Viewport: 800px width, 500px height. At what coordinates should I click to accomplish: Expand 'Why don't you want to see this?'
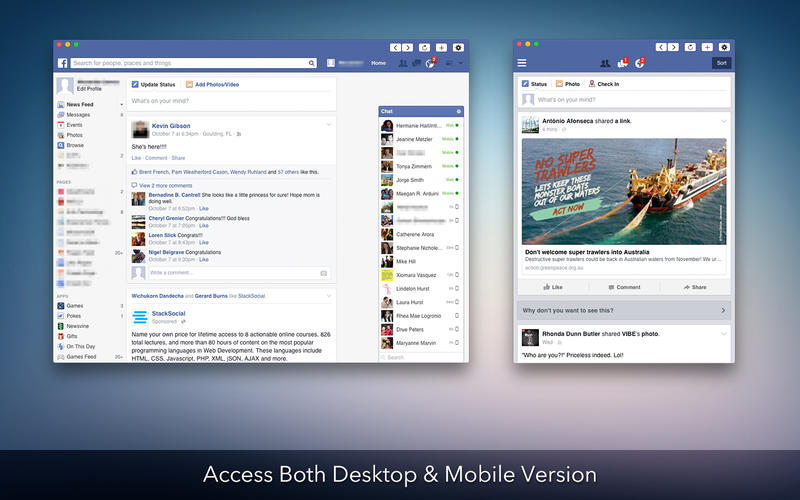tap(624, 310)
